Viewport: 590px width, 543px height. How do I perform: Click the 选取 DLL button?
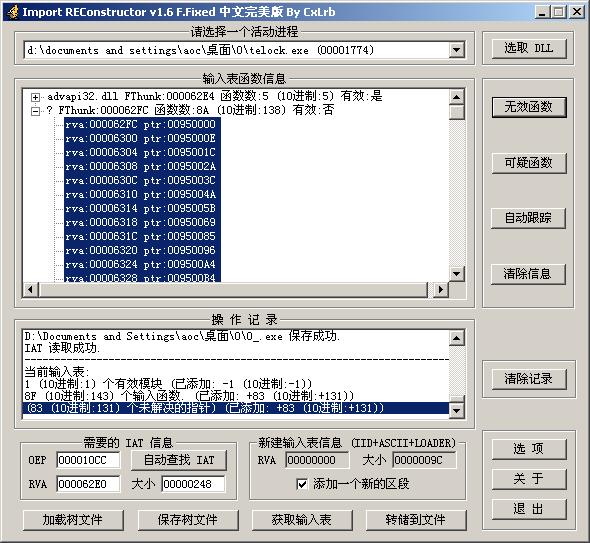point(529,48)
